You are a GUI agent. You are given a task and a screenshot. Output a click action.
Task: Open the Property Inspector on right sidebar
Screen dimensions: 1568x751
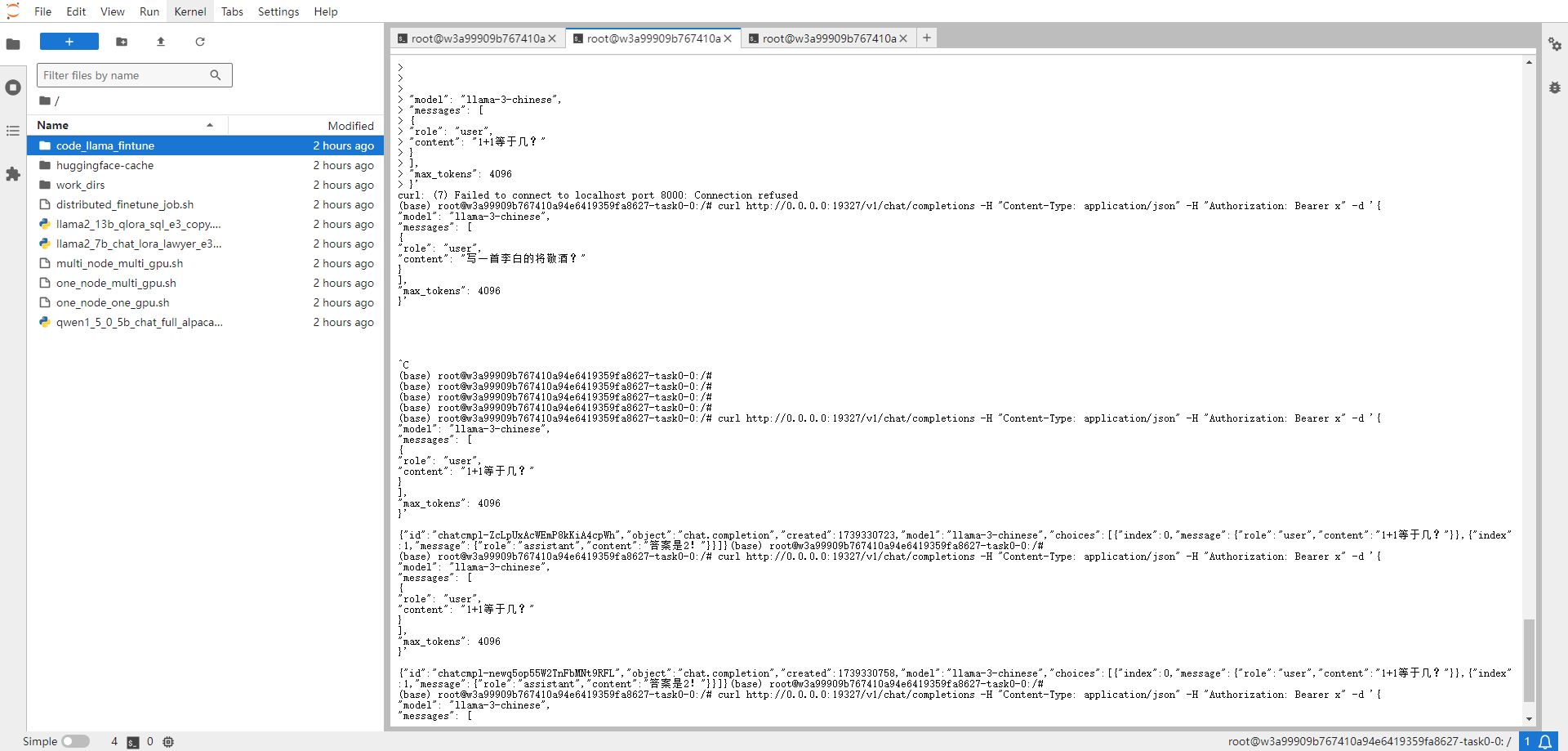(1554, 44)
